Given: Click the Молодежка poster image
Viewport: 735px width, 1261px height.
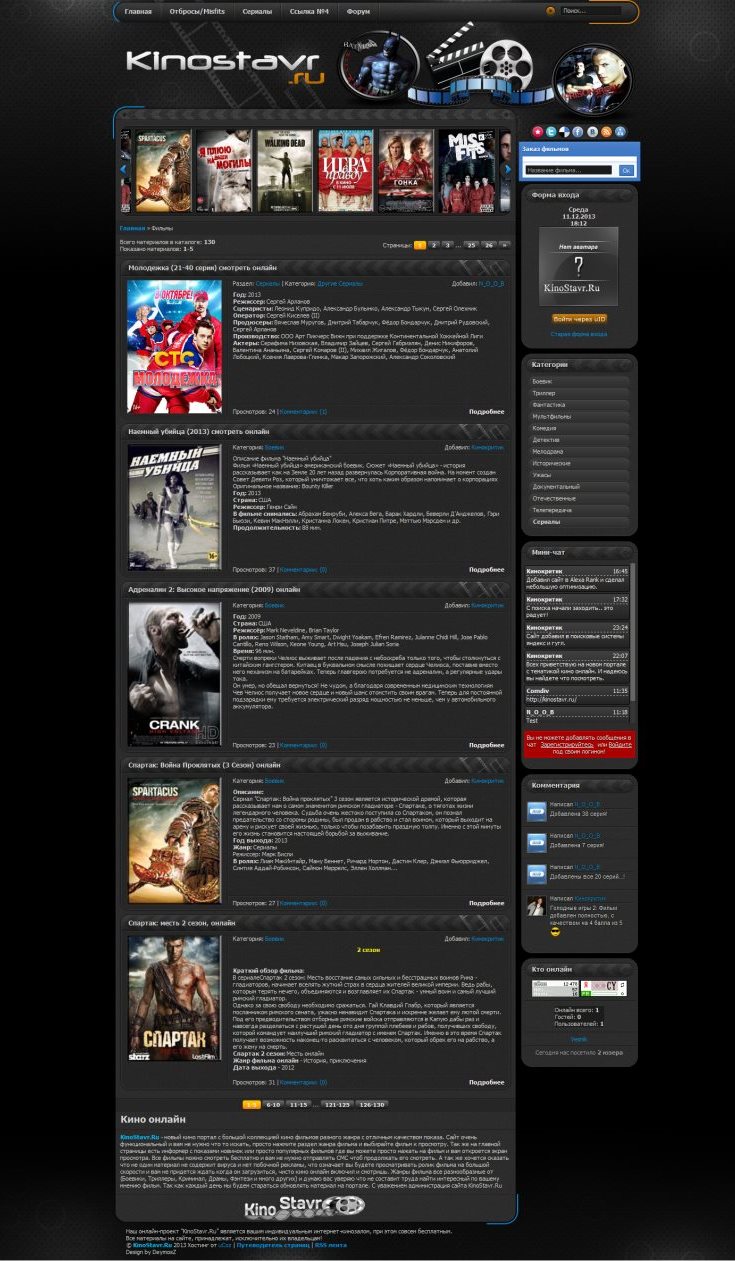Looking at the screenshot, I should 175,346.
